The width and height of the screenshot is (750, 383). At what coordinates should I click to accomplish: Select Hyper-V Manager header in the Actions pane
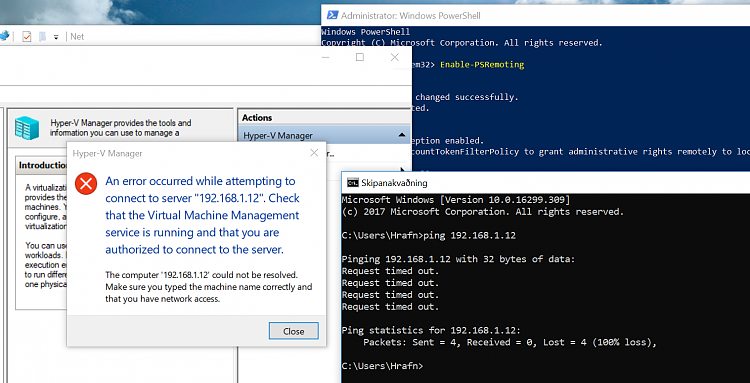pyautogui.click(x=324, y=135)
